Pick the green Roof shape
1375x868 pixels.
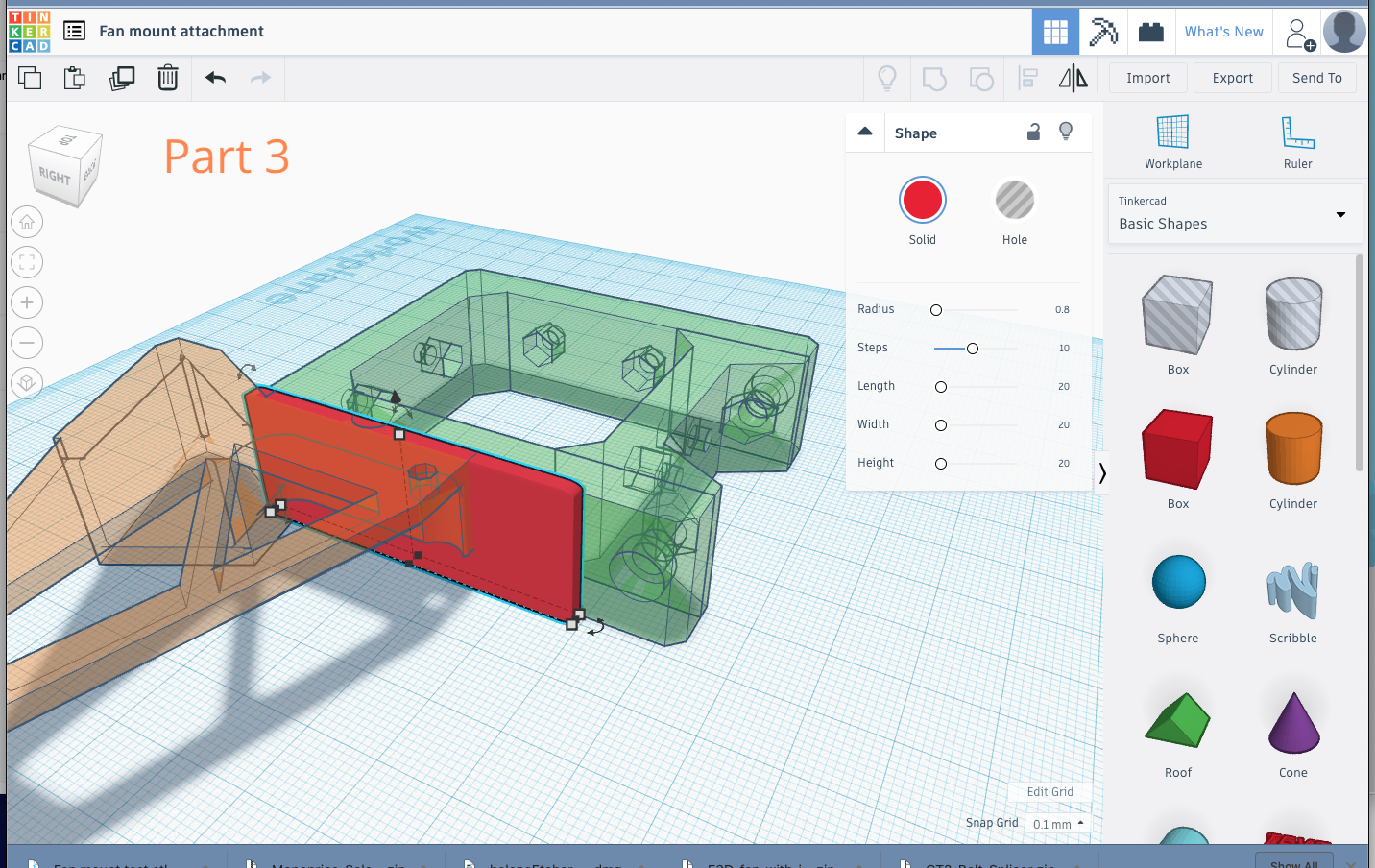coord(1178,719)
